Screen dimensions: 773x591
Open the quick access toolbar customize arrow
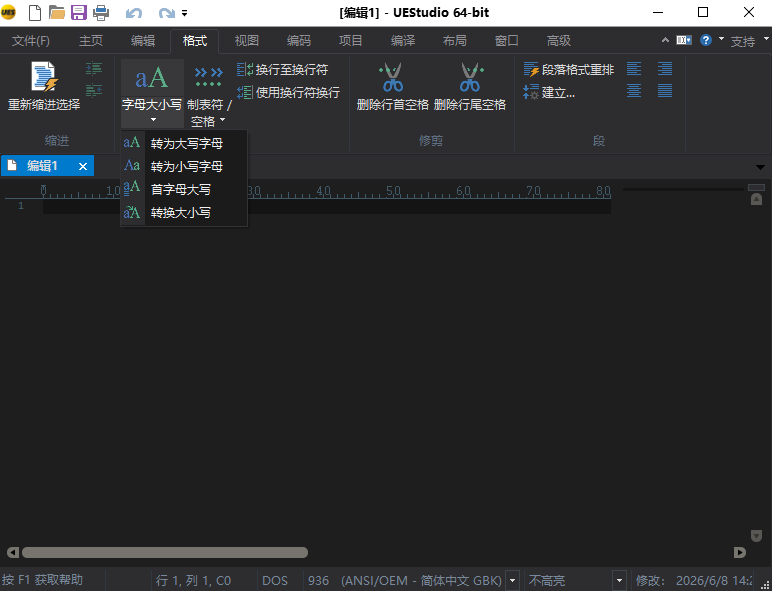[x=184, y=13]
